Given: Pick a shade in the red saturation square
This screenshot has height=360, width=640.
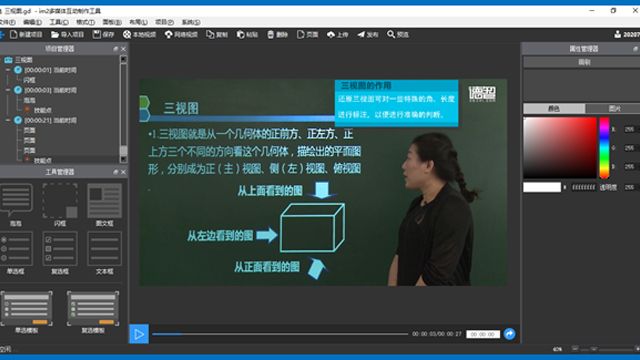Looking at the screenshot, I should coord(560,148).
